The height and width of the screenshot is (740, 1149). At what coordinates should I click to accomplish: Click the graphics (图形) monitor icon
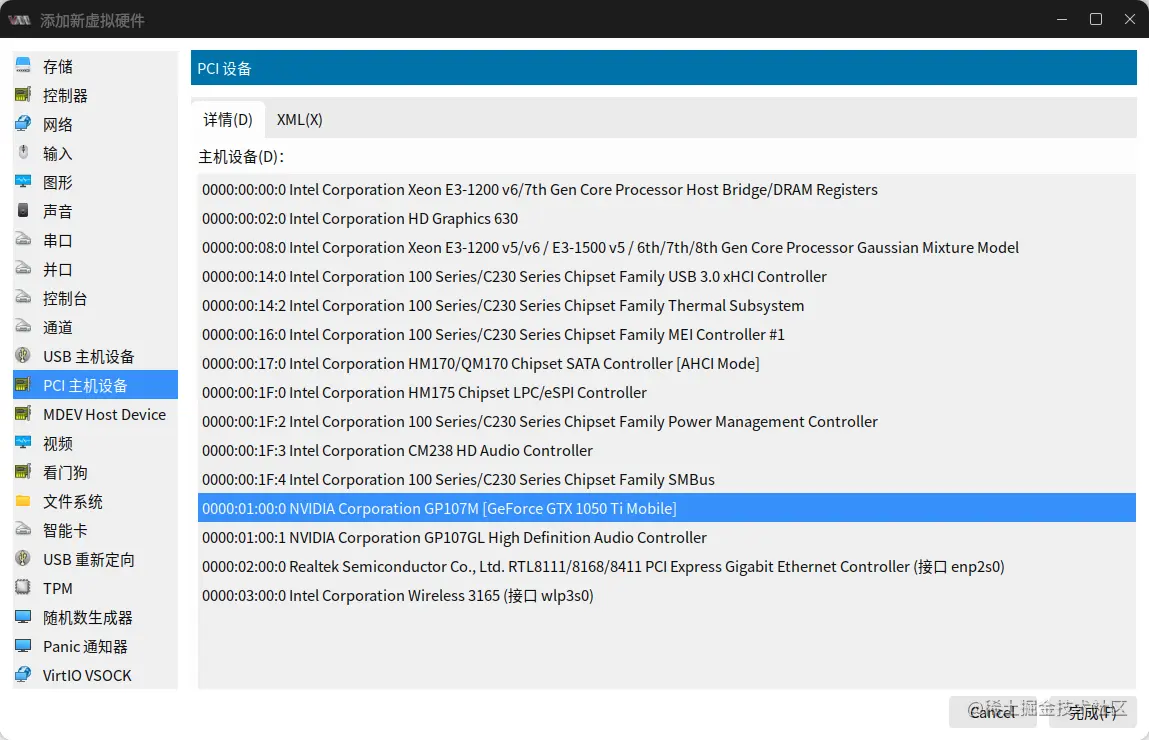click(23, 182)
